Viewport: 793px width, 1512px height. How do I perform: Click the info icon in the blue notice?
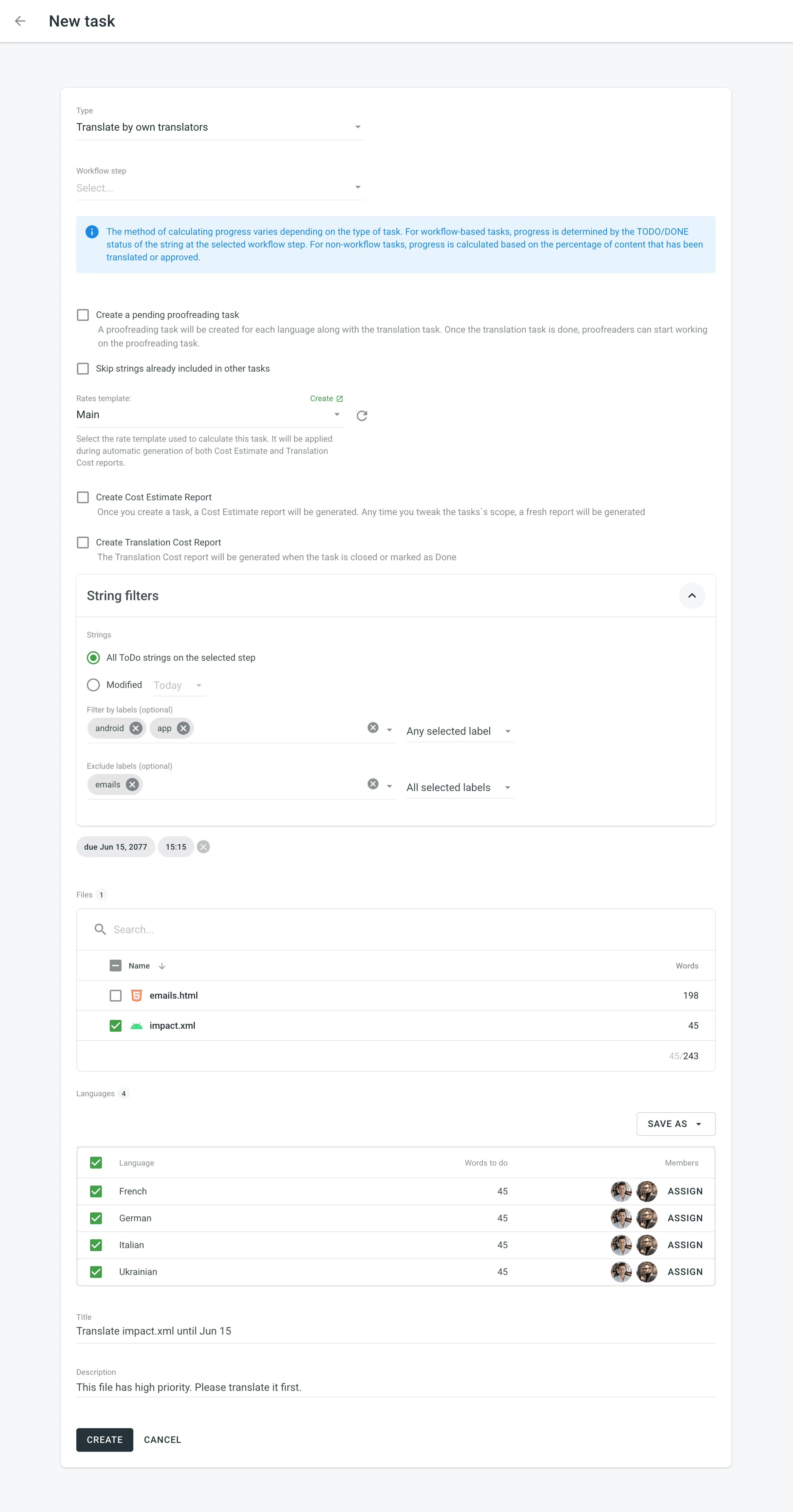pos(92,231)
